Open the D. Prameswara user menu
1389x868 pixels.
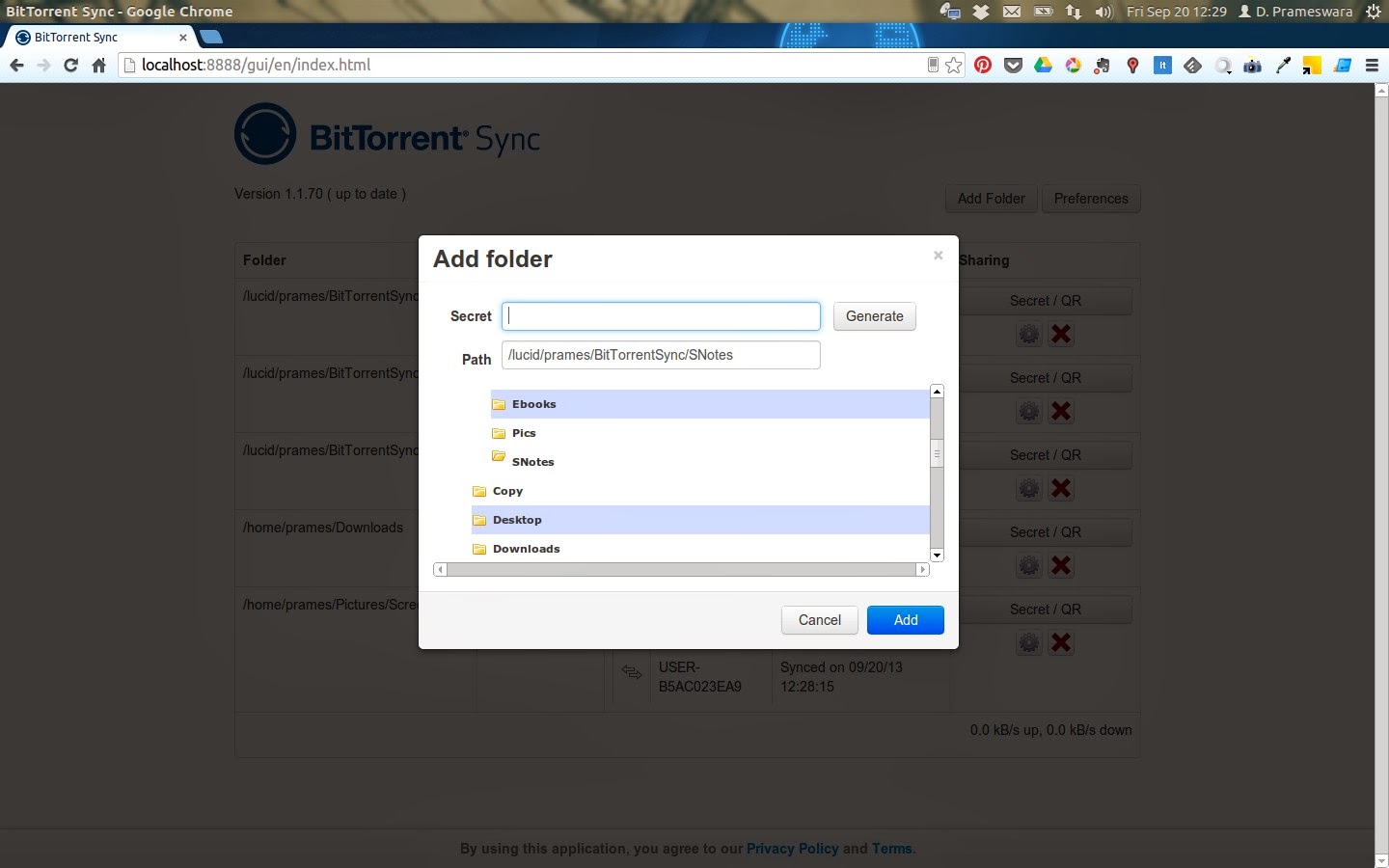click(1295, 12)
